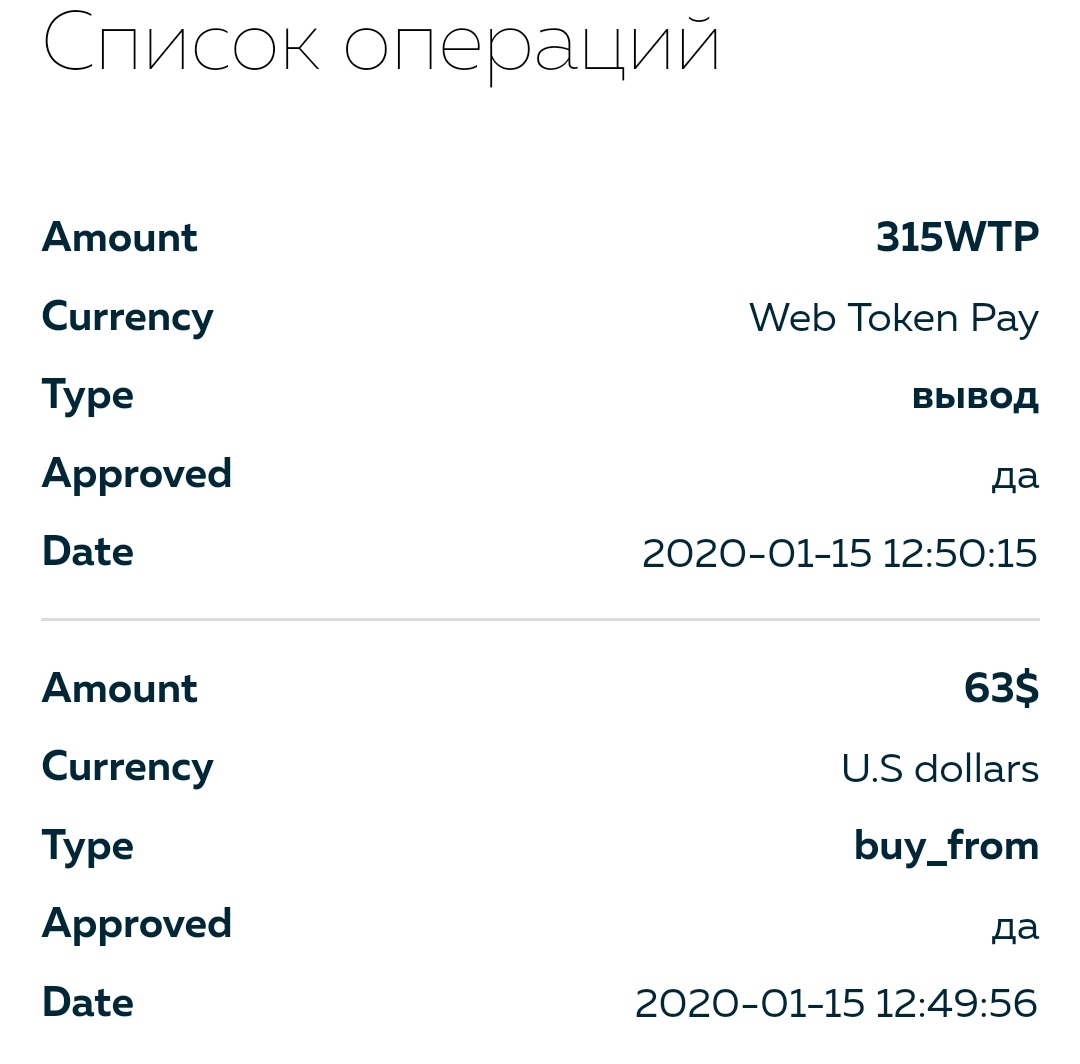Viewport: 1080px width, 1064px height.
Task: Click the 2020-01-15 12:49:56 date value
Action: (836, 1003)
